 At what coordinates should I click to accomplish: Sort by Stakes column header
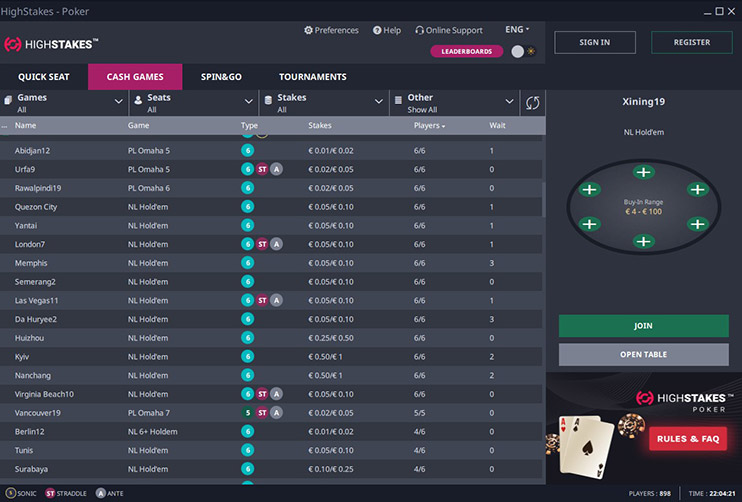click(x=319, y=125)
